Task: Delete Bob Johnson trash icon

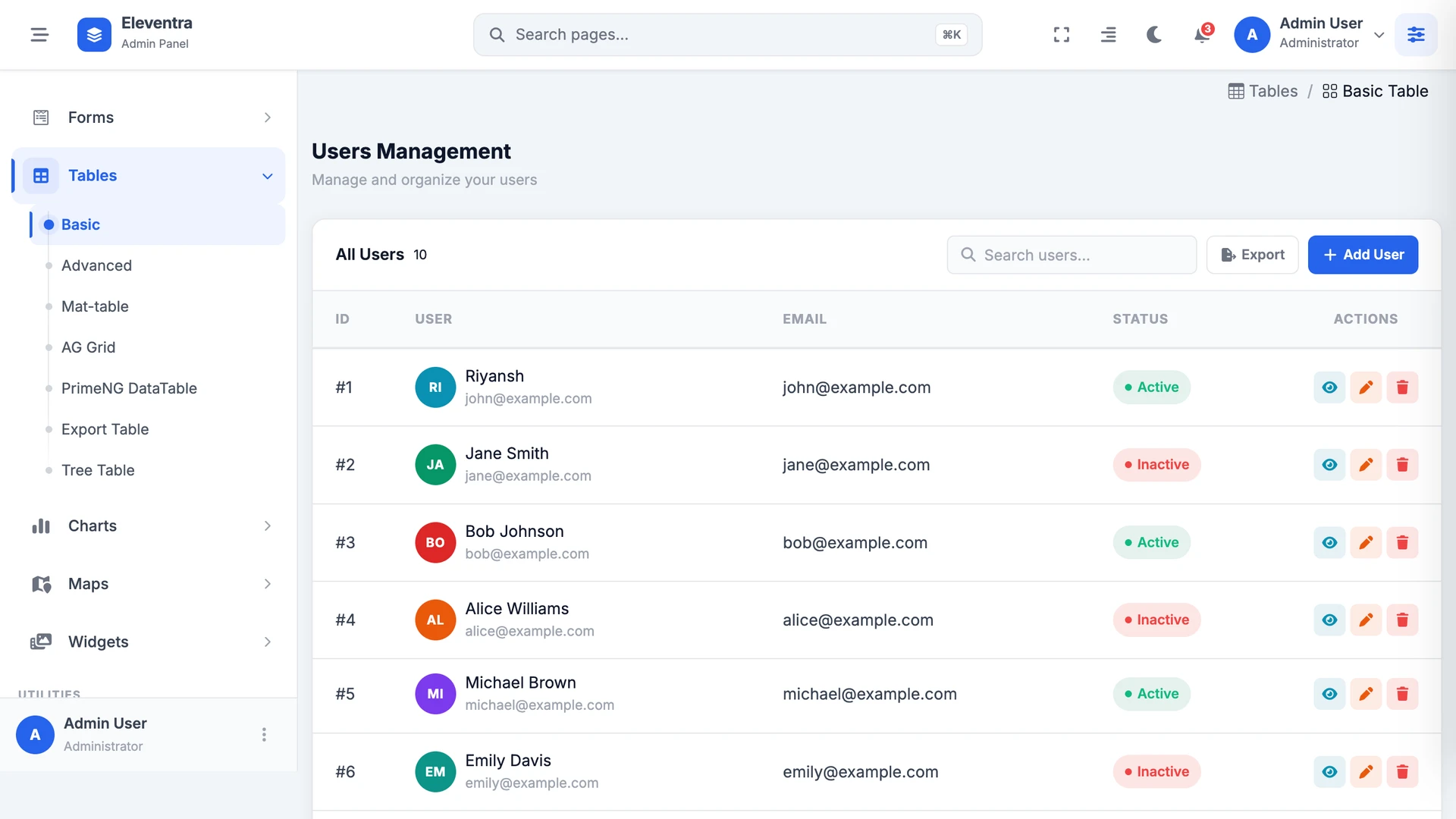Action: 1402,543
